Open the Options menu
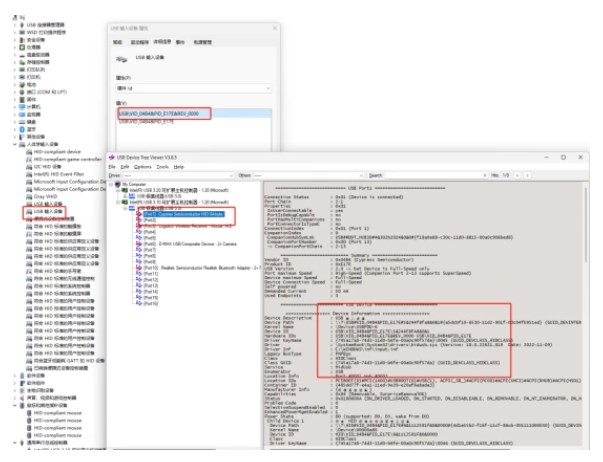 click(x=143, y=167)
